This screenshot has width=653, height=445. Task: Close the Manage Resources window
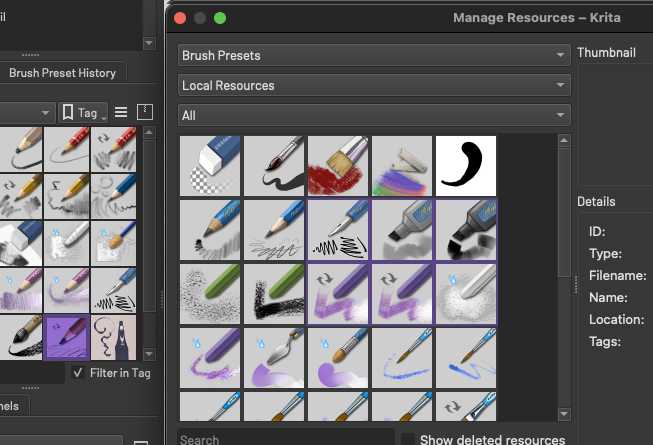point(180,18)
